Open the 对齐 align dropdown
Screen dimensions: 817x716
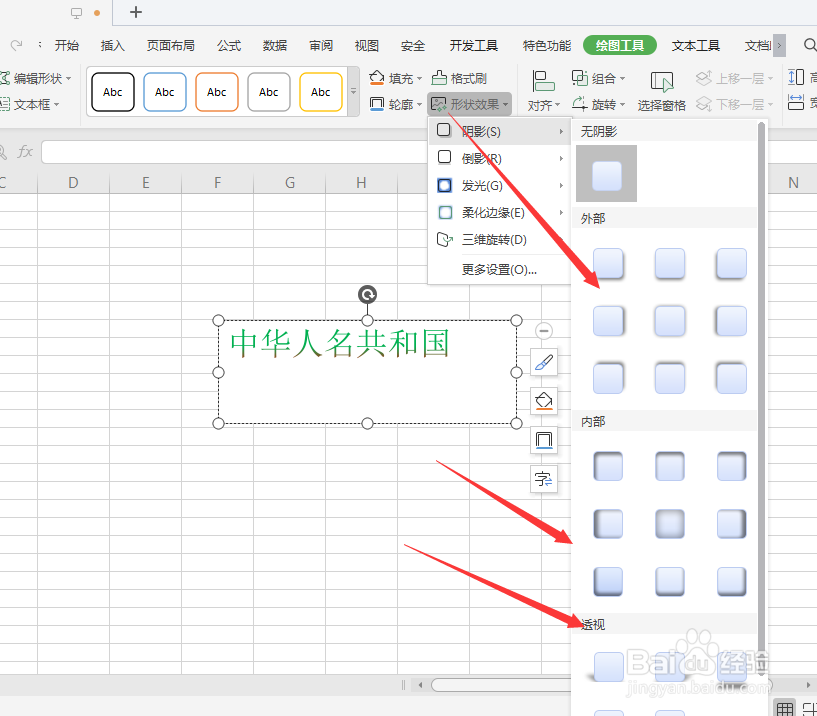coord(543,91)
